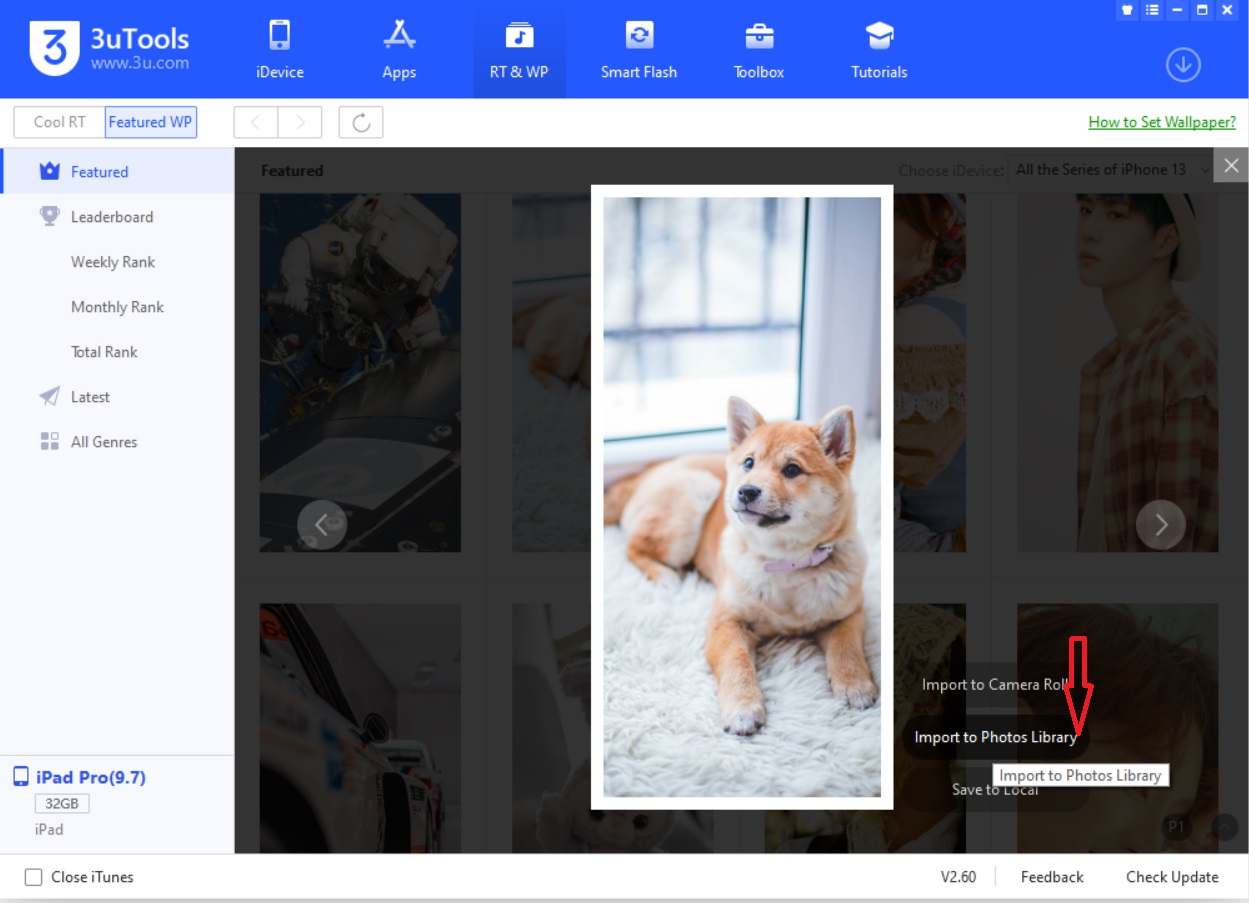Viewport: 1249px width, 903px height.
Task: Expand the Choose iDevice dropdown
Action: pos(1108,170)
